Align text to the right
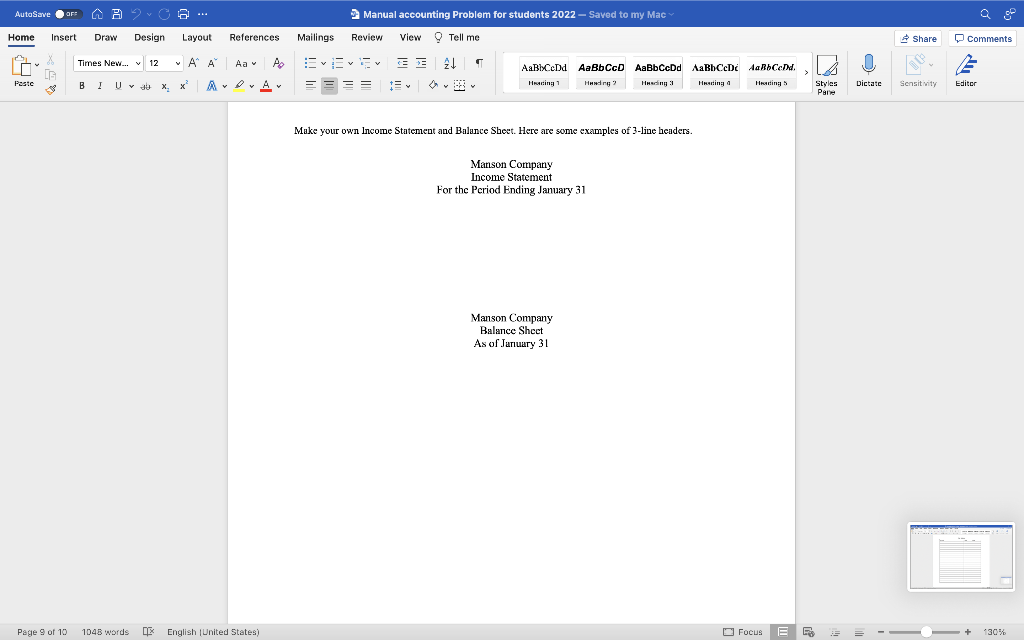Image resolution: width=1024 pixels, height=640 pixels. click(348, 86)
